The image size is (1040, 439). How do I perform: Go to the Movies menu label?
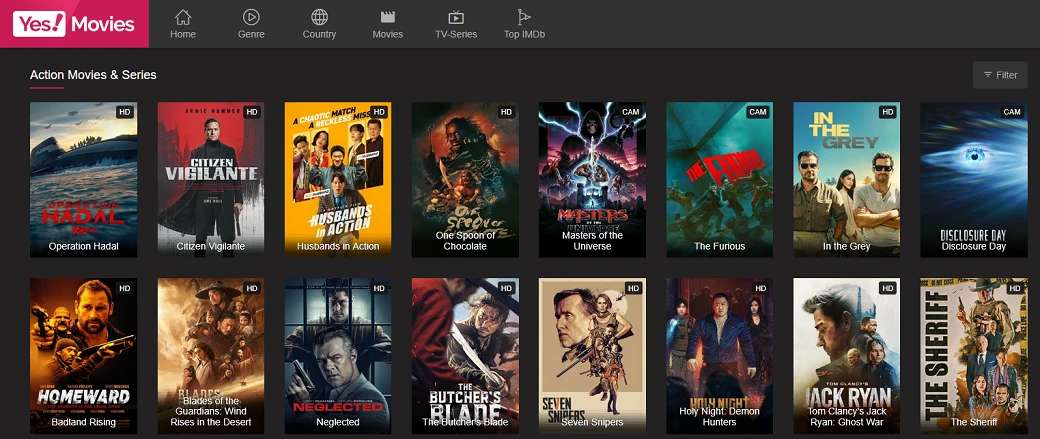point(387,34)
